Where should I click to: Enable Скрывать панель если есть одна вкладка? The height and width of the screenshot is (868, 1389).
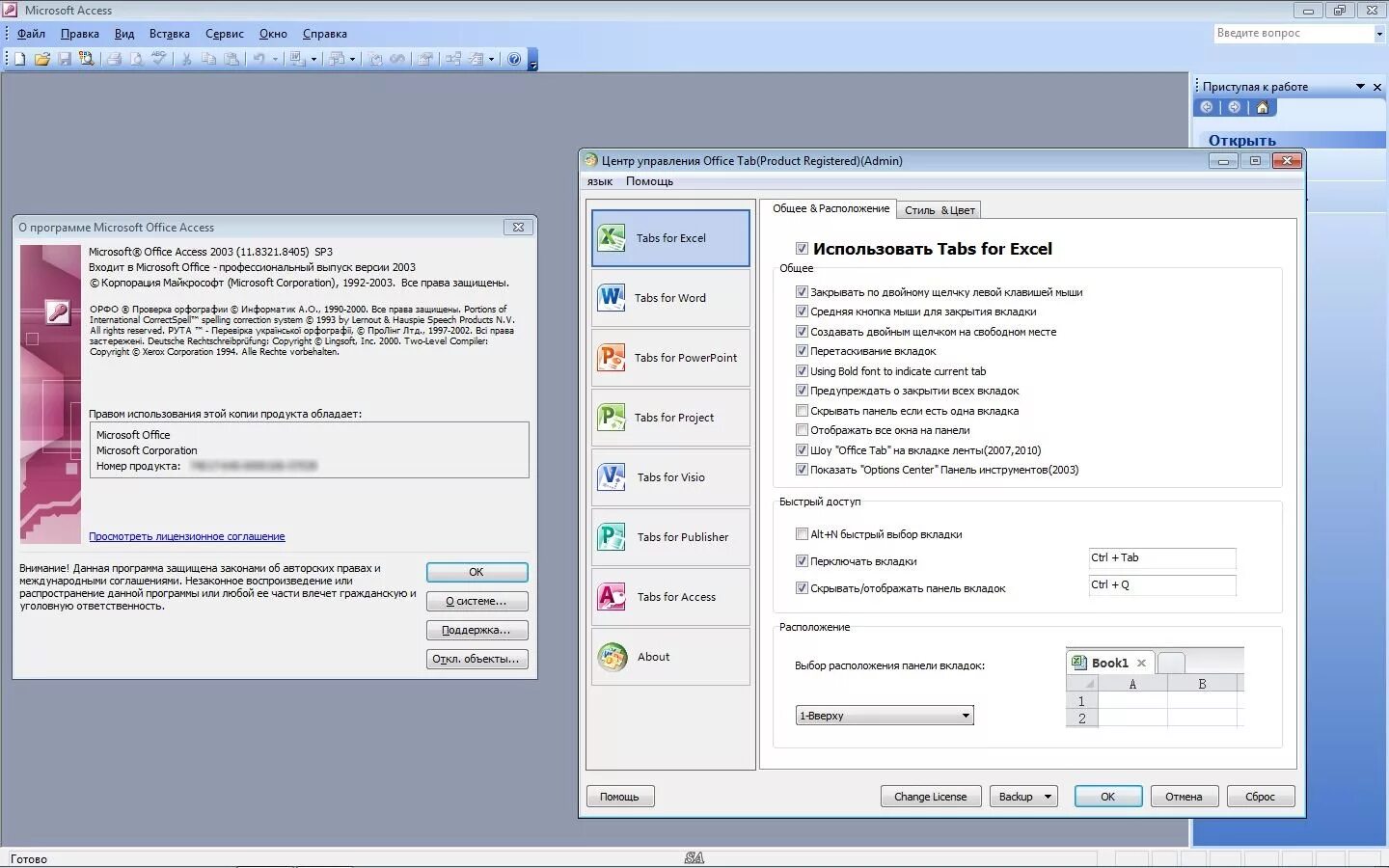click(x=802, y=411)
